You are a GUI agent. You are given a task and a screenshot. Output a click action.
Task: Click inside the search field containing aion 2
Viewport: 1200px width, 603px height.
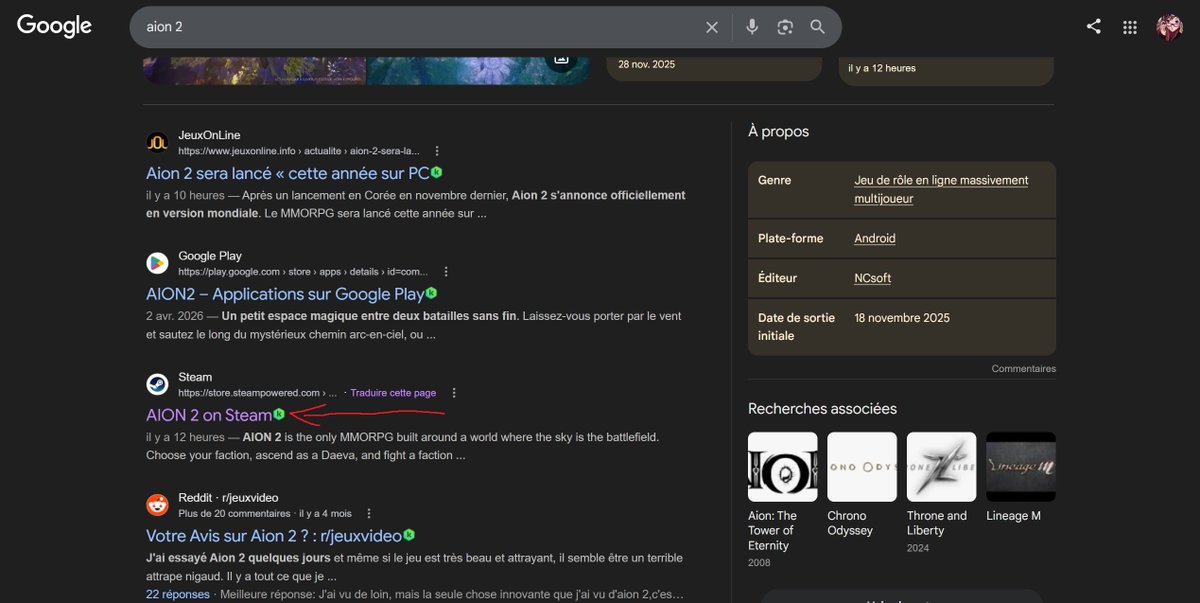click(x=420, y=27)
